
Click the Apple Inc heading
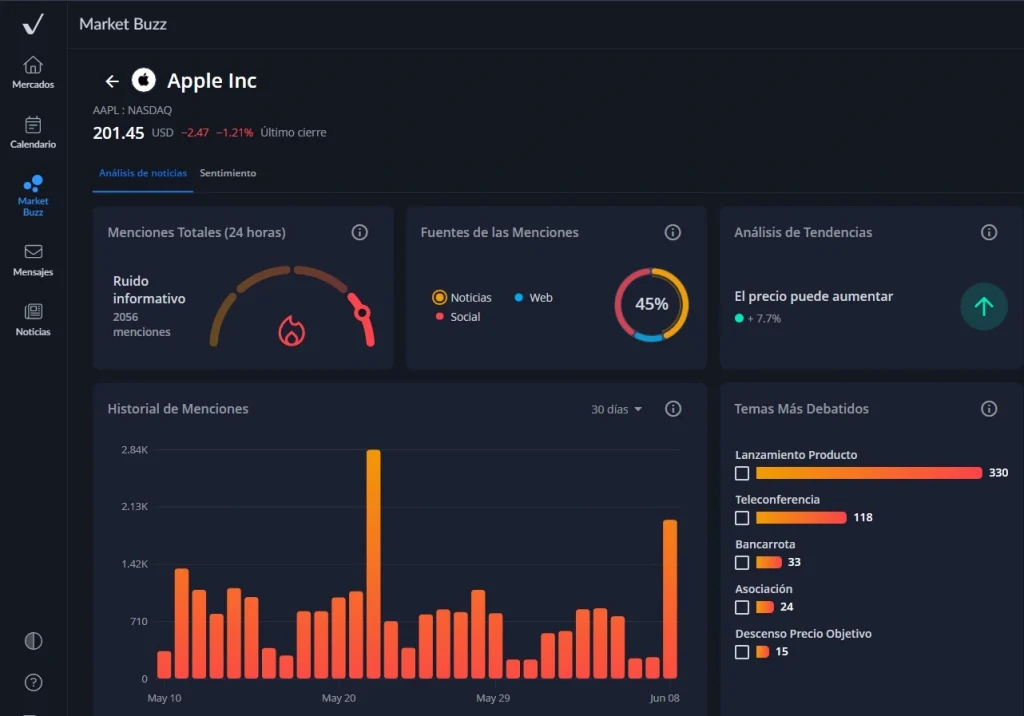(212, 80)
